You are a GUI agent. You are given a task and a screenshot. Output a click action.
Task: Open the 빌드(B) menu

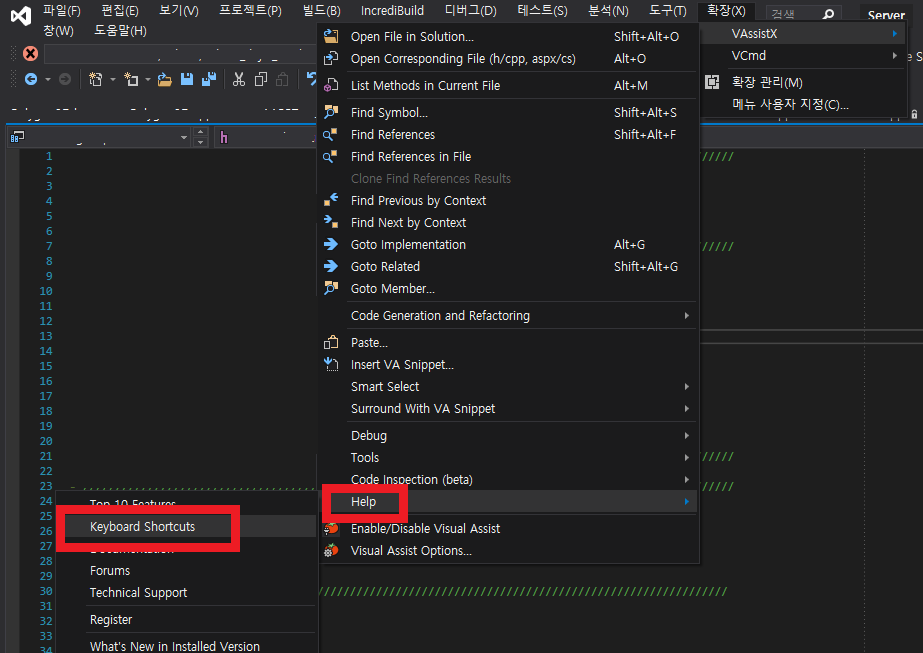(x=321, y=11)
